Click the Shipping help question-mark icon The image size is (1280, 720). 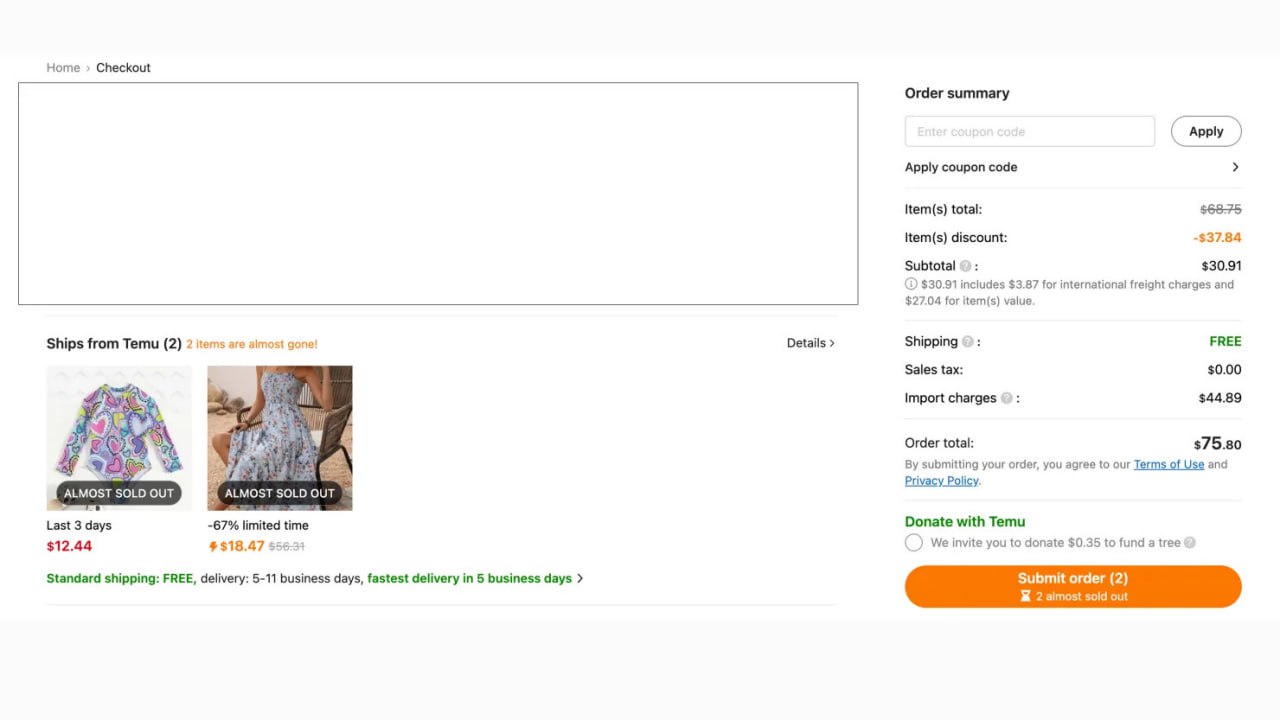[x=967, y=342]
